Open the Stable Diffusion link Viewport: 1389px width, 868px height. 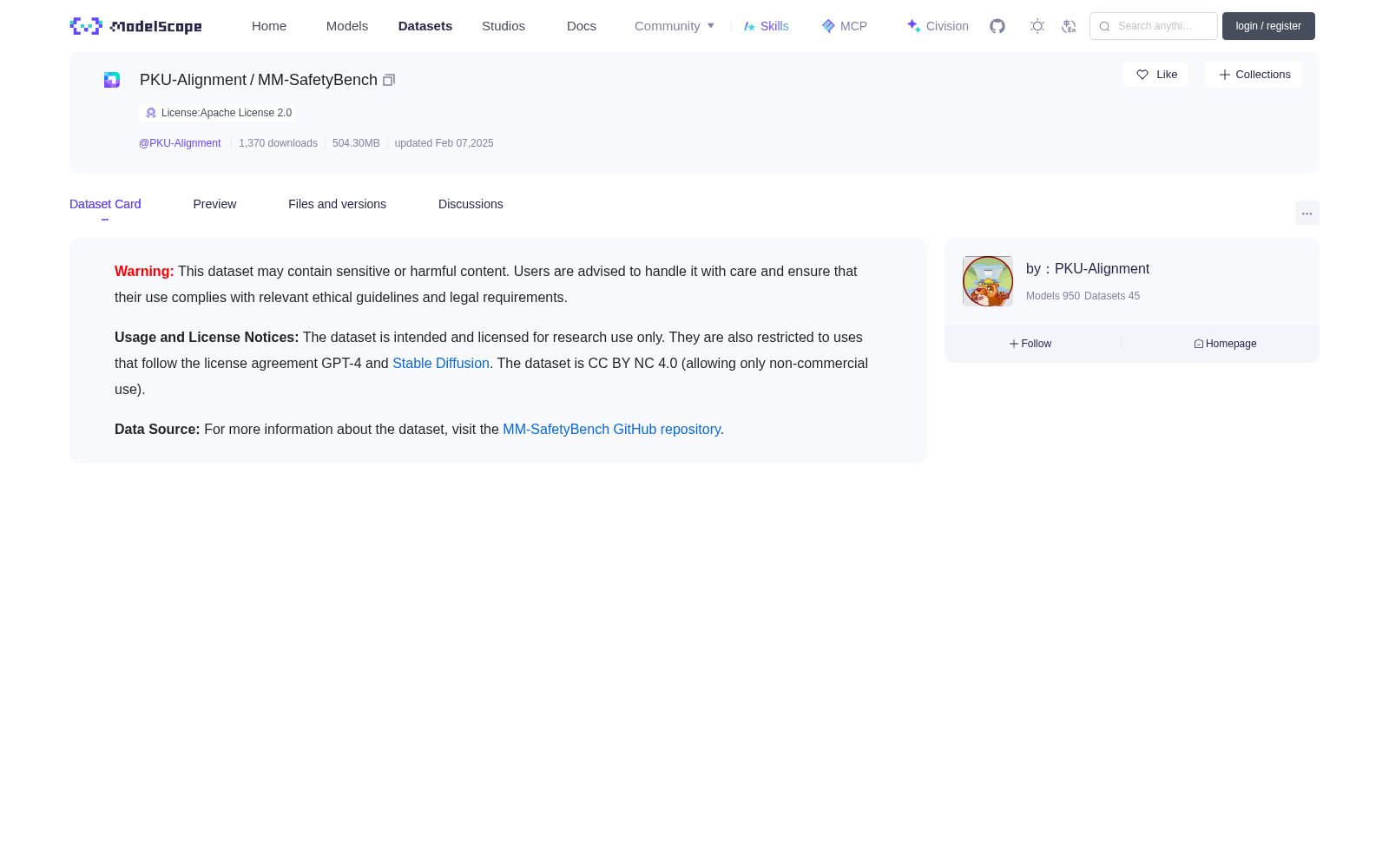coord(441,364)
